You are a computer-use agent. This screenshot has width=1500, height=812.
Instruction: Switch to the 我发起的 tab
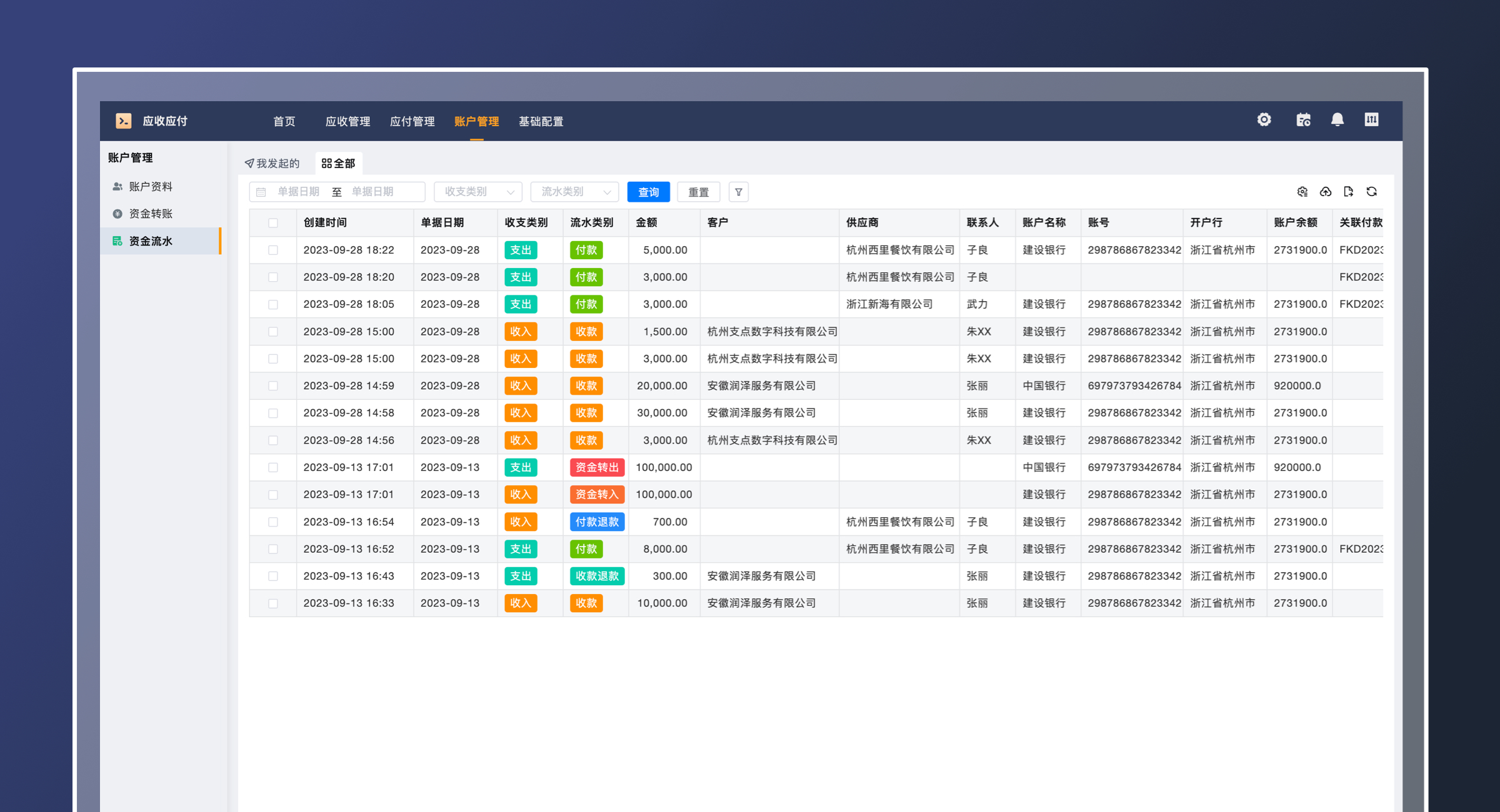pos(272,163)
